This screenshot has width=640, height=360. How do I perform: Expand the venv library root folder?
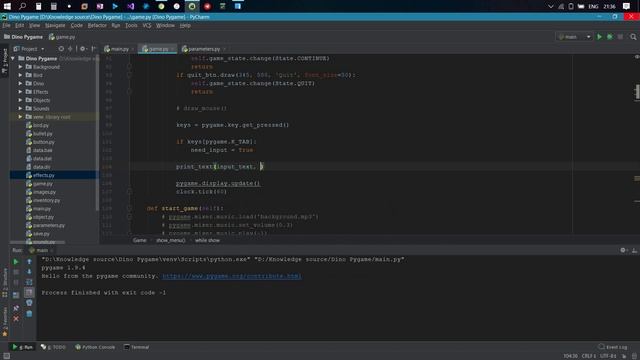[20, 117]
